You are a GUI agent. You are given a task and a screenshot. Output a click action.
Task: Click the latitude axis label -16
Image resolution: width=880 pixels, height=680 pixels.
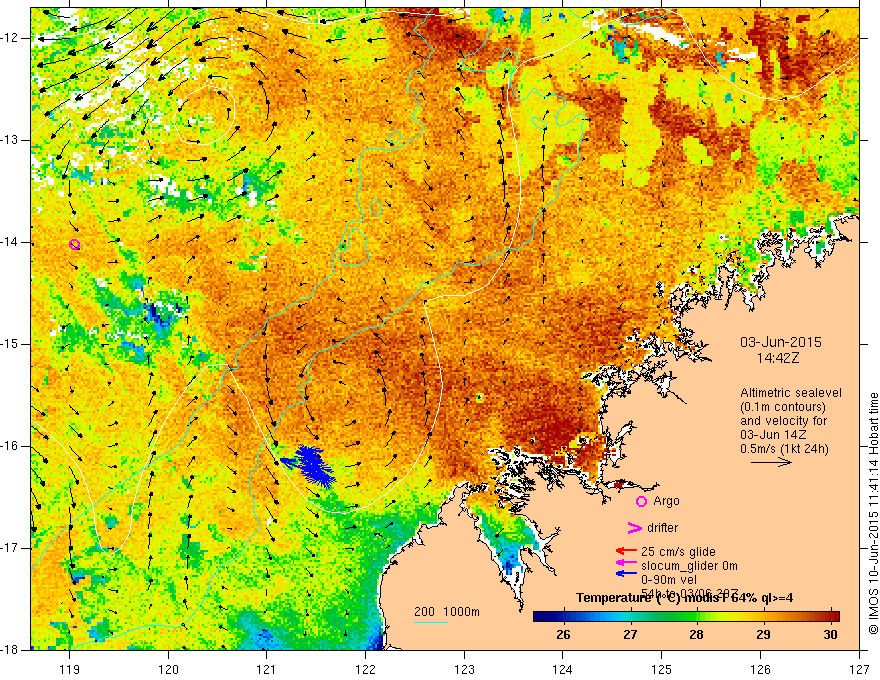tap(10, 446)
